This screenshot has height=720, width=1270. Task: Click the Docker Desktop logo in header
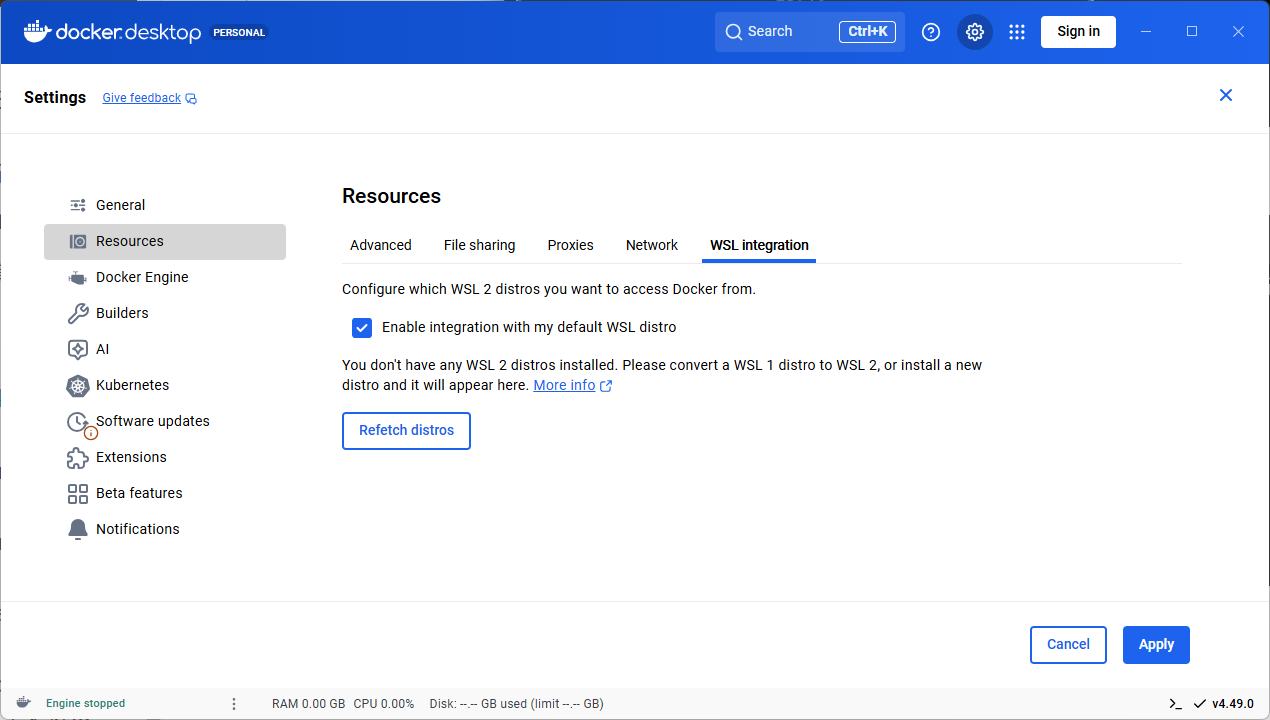pyautogui.click(x=112, y=32)
